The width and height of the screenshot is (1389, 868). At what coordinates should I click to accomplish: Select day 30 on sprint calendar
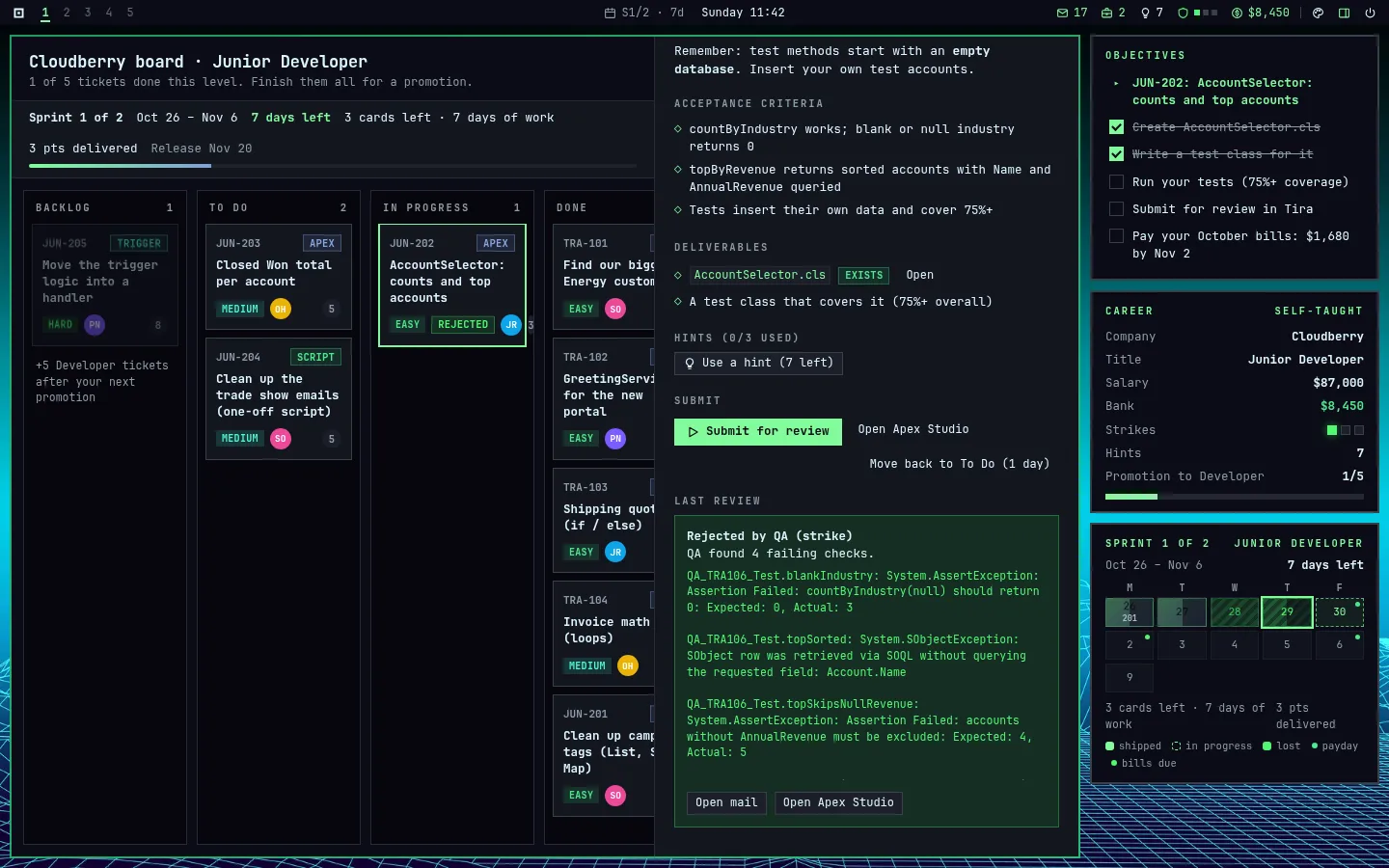click(1339, 612)
